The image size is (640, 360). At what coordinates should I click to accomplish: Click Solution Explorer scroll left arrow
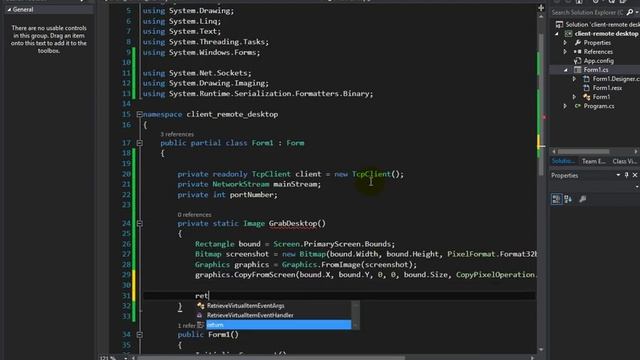(x=554, y=151)
